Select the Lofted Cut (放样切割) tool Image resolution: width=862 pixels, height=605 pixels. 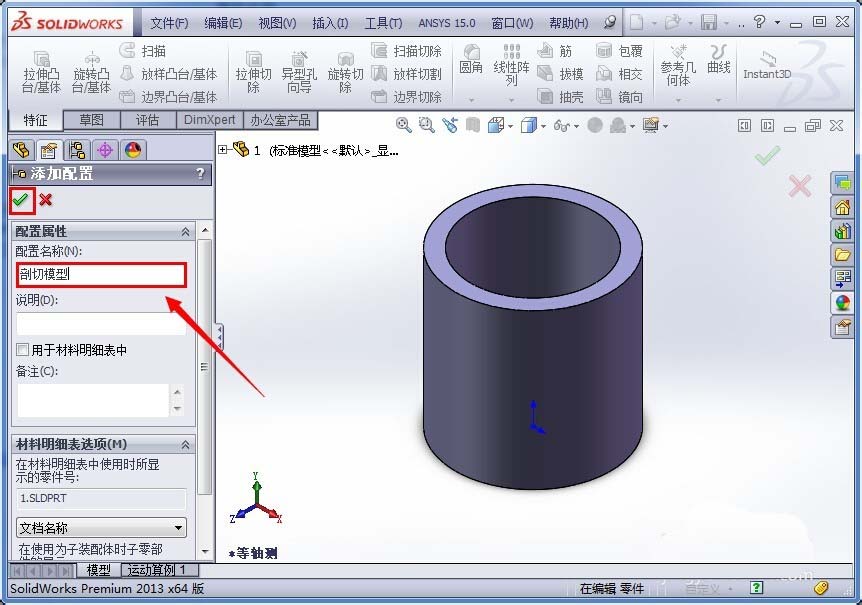tap(406, 74)
